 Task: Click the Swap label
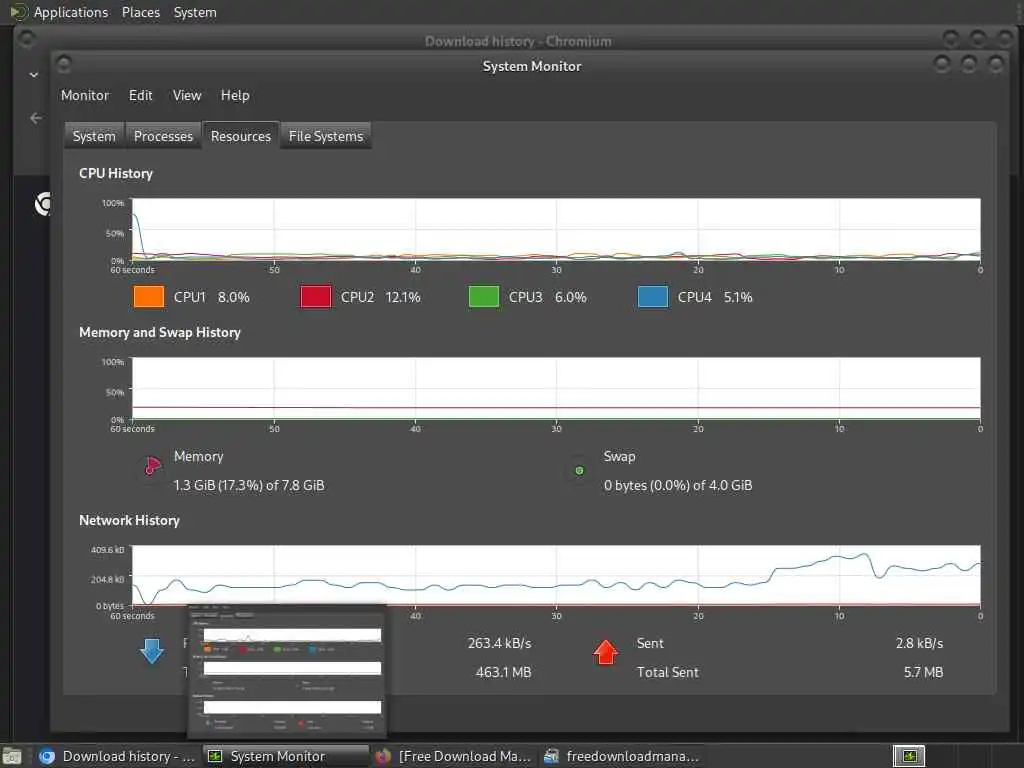click(x=619, y=456)
